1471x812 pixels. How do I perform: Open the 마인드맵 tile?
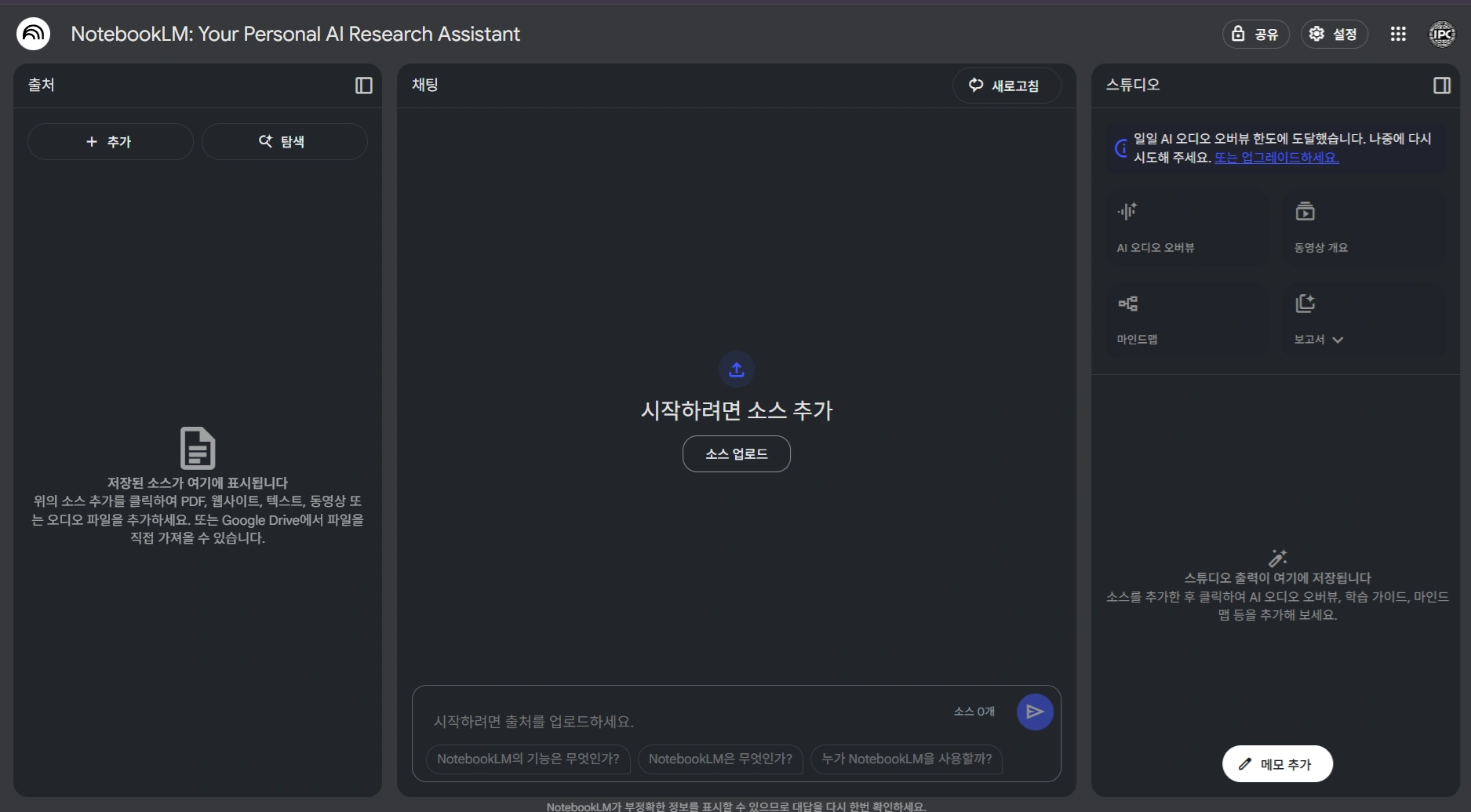(1186, 320)
